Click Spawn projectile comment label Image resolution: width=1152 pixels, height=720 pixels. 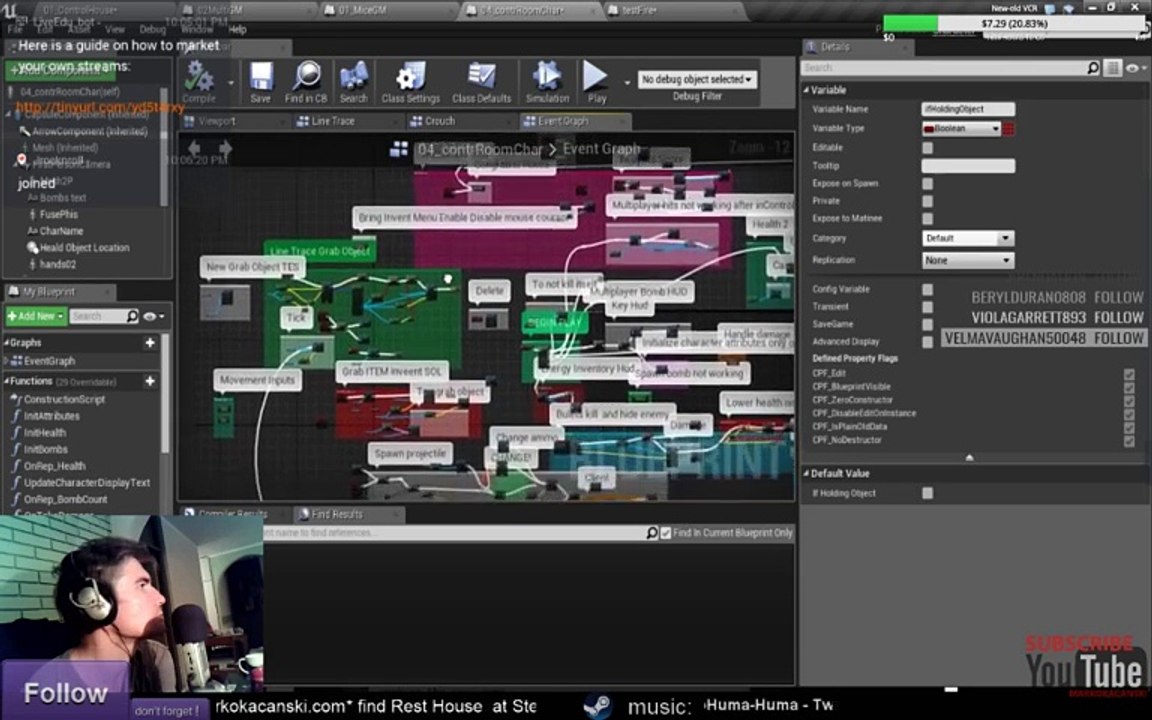click(x=411, y=454)
